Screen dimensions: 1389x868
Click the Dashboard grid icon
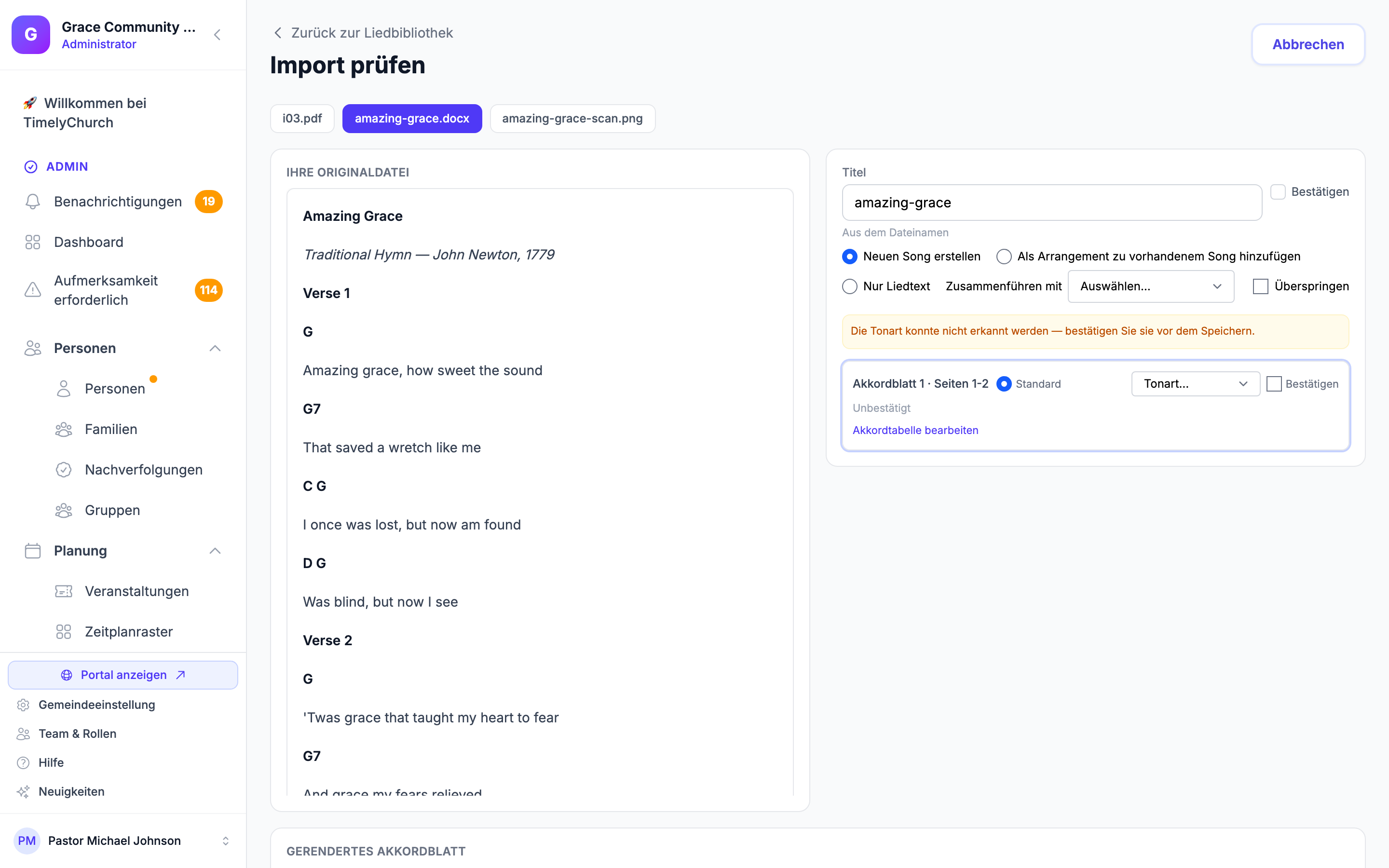[33, 242]
